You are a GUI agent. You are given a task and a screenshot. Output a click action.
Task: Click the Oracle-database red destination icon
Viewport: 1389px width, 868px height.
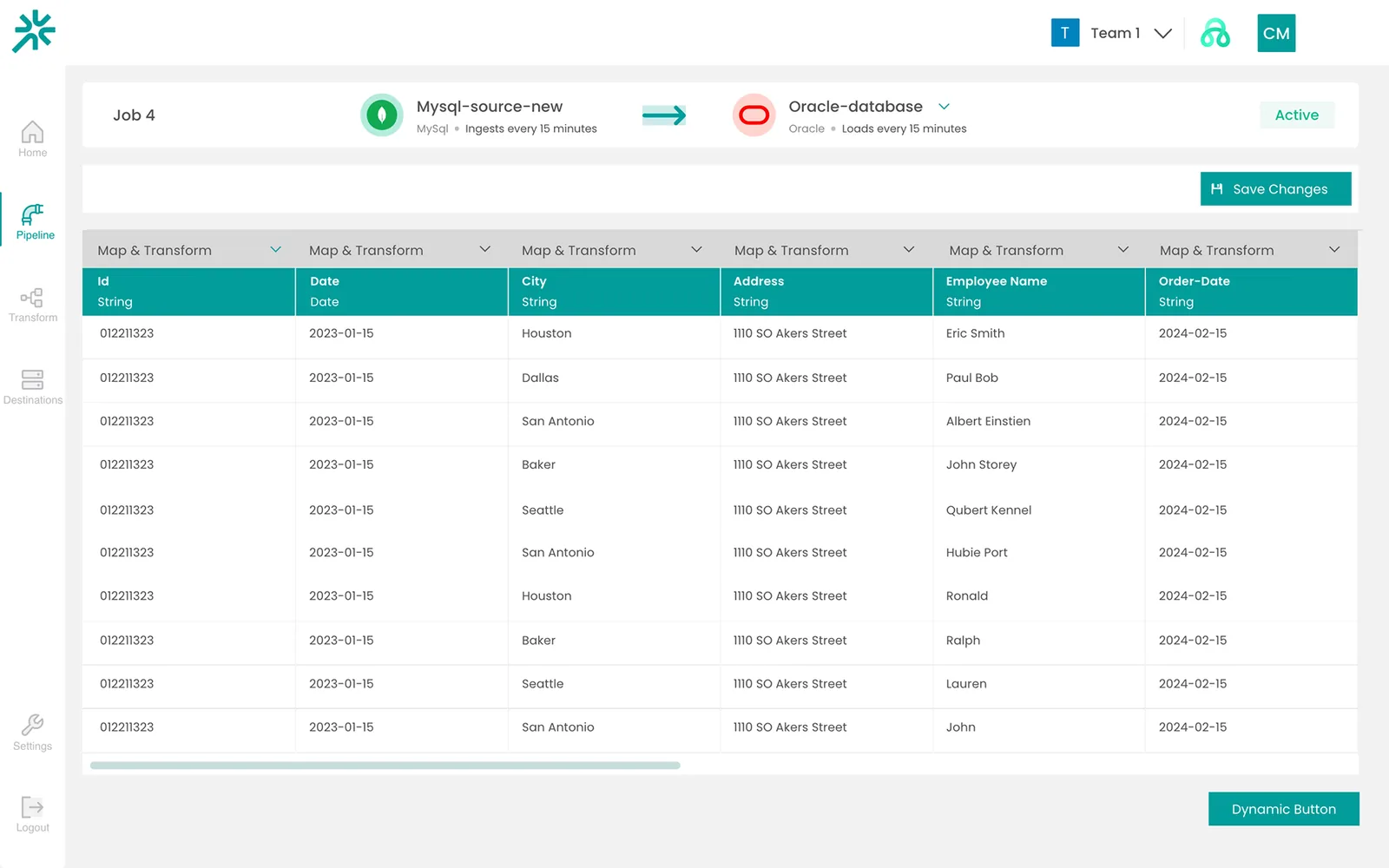click(754, 115)
